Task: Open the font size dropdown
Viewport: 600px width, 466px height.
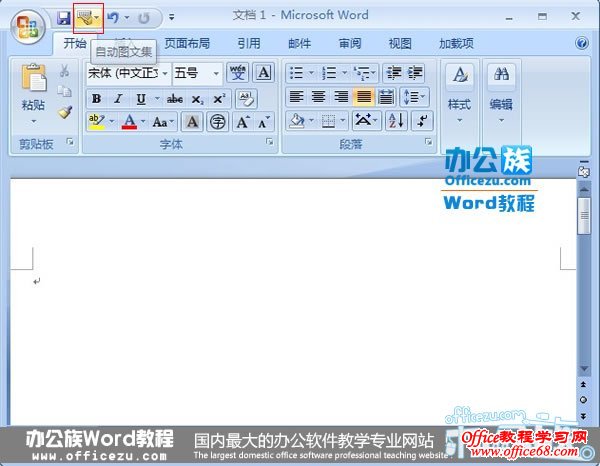Action: pyautogui.click(x=197, y=73)
